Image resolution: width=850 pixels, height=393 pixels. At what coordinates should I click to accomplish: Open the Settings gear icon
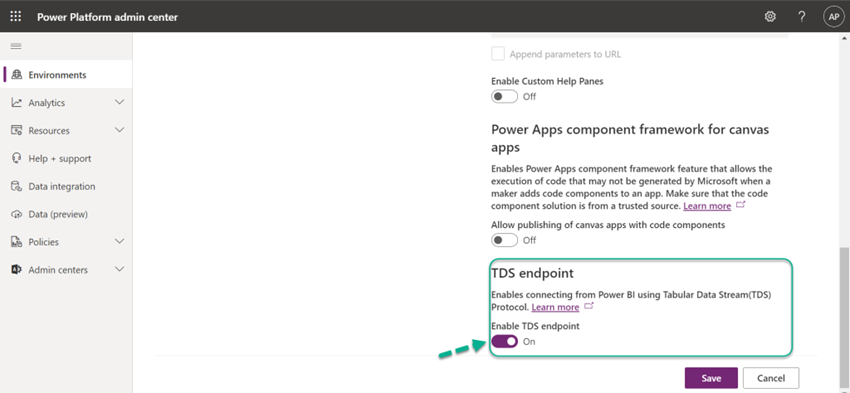coord(770,16)
